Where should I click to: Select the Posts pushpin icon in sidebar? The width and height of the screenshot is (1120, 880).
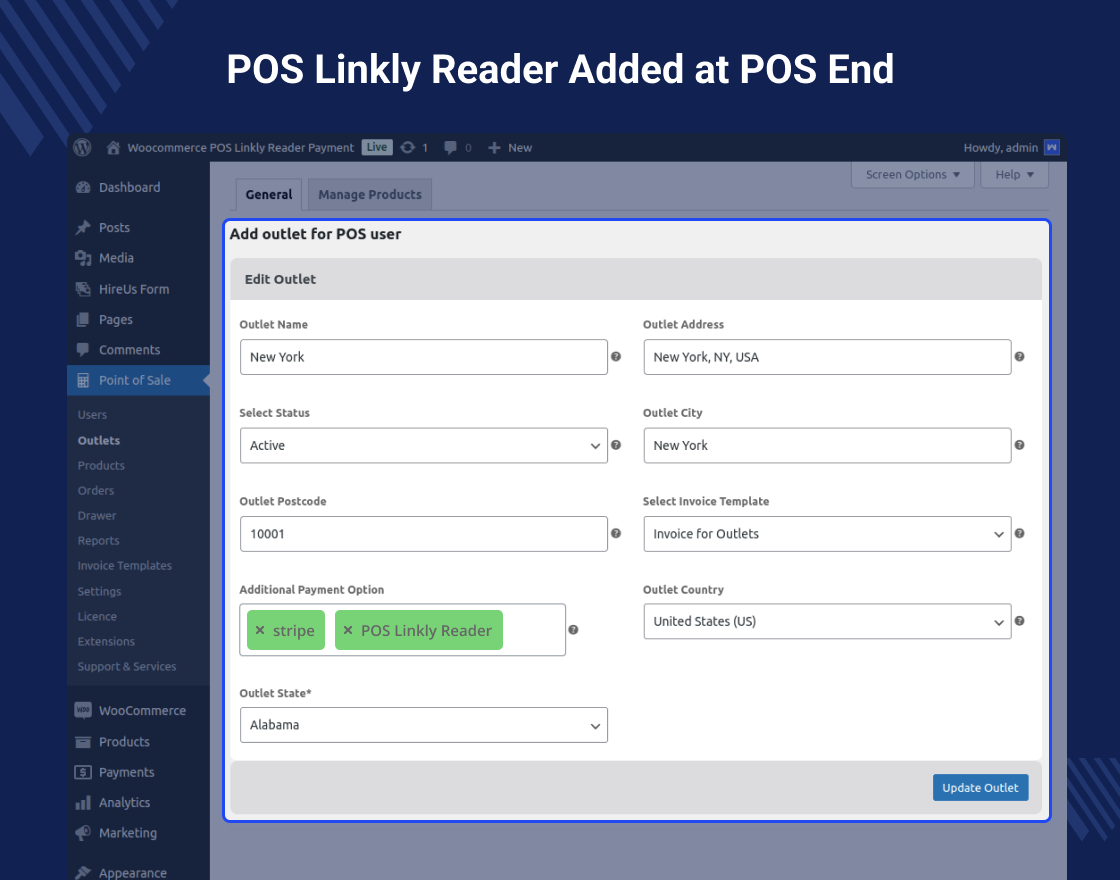click(x=81, y=227)
